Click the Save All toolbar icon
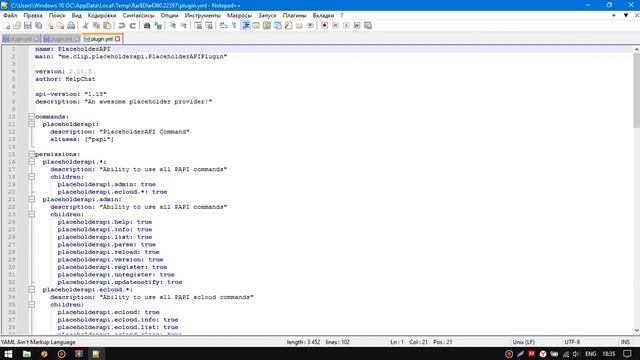Image resolution: width=640 pixels, height=360 pixels. click(x=39, y=26)
